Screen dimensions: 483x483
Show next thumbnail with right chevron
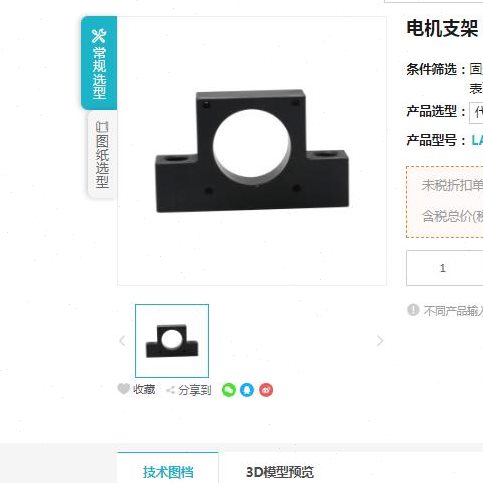point(380,341)
